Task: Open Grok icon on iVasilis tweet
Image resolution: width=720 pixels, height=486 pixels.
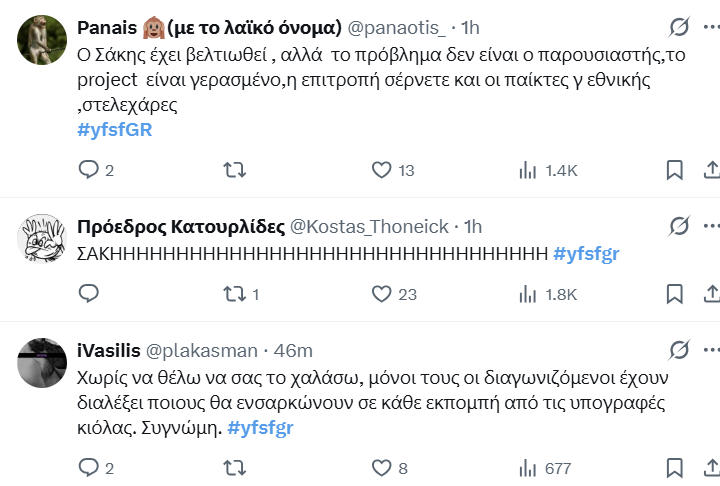Action: point(679,350)
